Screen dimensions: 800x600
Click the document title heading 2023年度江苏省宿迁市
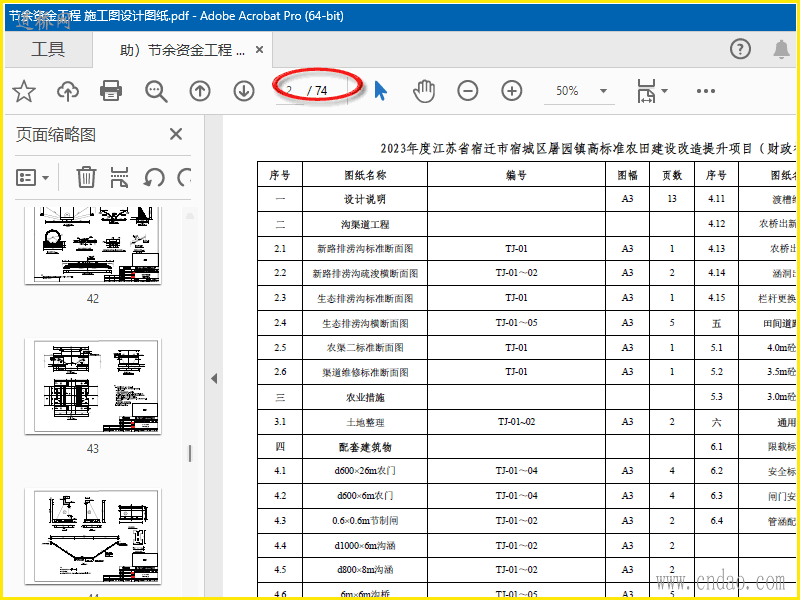click(588, 148)
